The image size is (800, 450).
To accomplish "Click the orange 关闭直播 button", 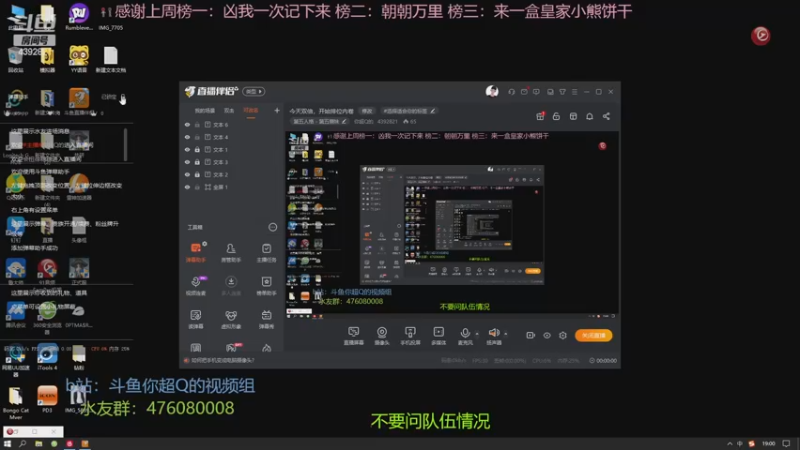I will pyautogui.click(x=593, y=335).
